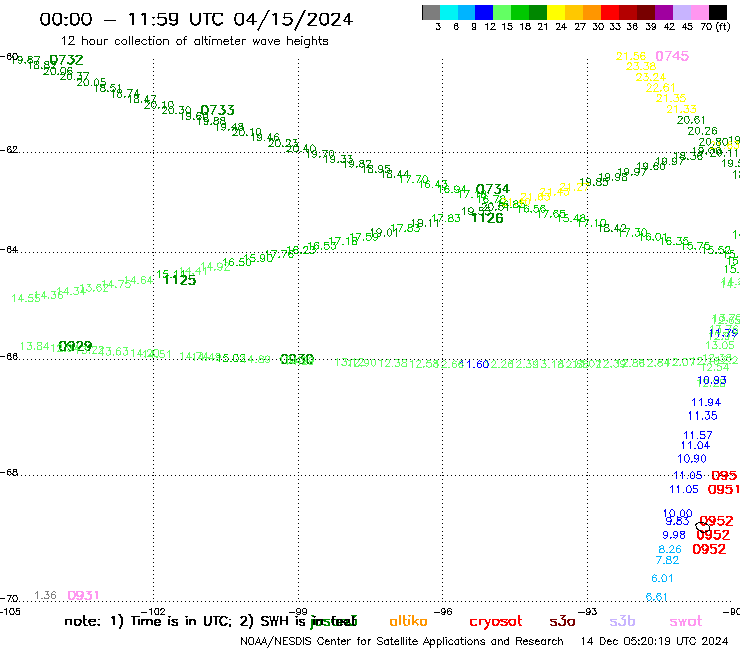Click the -93 longitude axis label
The width and height of the screenshot is (740, 650).
pos(588,612)
